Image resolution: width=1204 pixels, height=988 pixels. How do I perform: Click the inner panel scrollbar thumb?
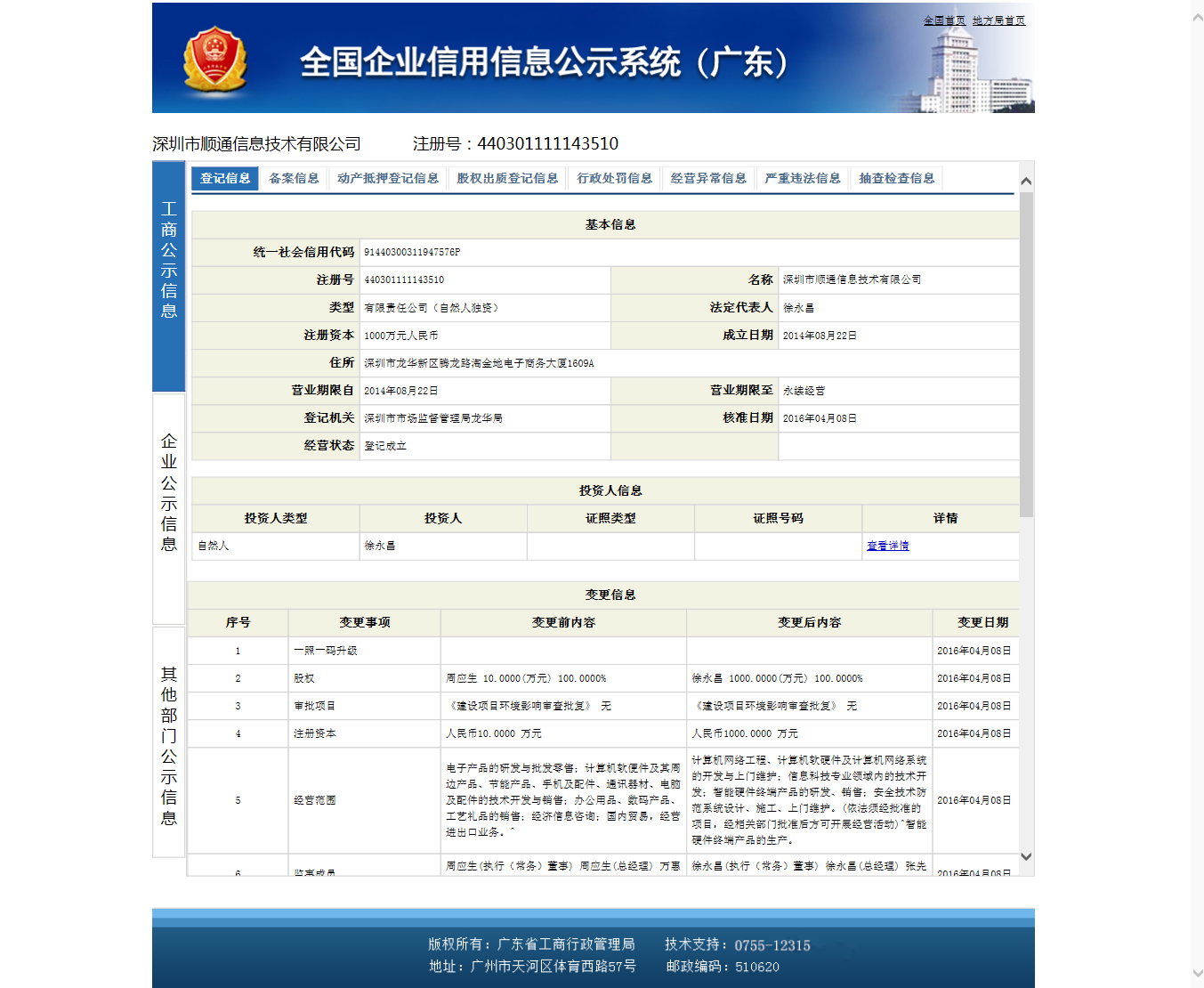(x=1026, y=356)
